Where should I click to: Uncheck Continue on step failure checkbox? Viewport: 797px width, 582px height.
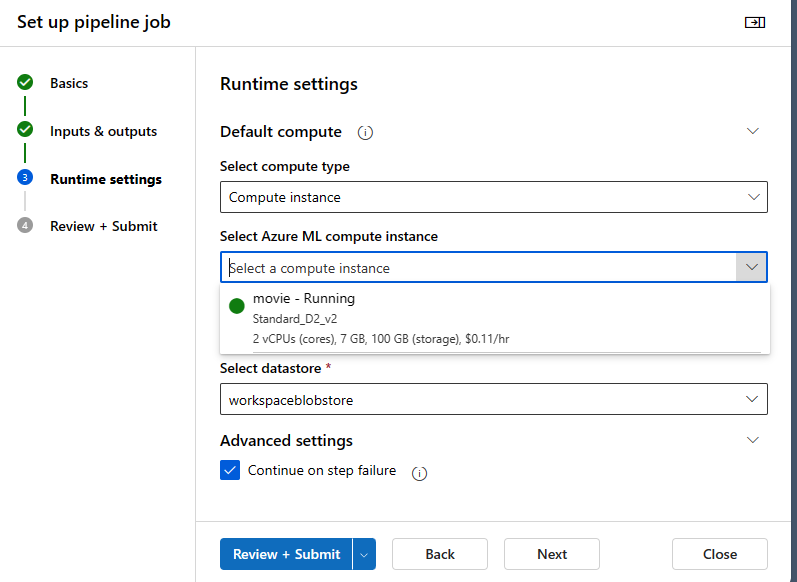(231, 470)
